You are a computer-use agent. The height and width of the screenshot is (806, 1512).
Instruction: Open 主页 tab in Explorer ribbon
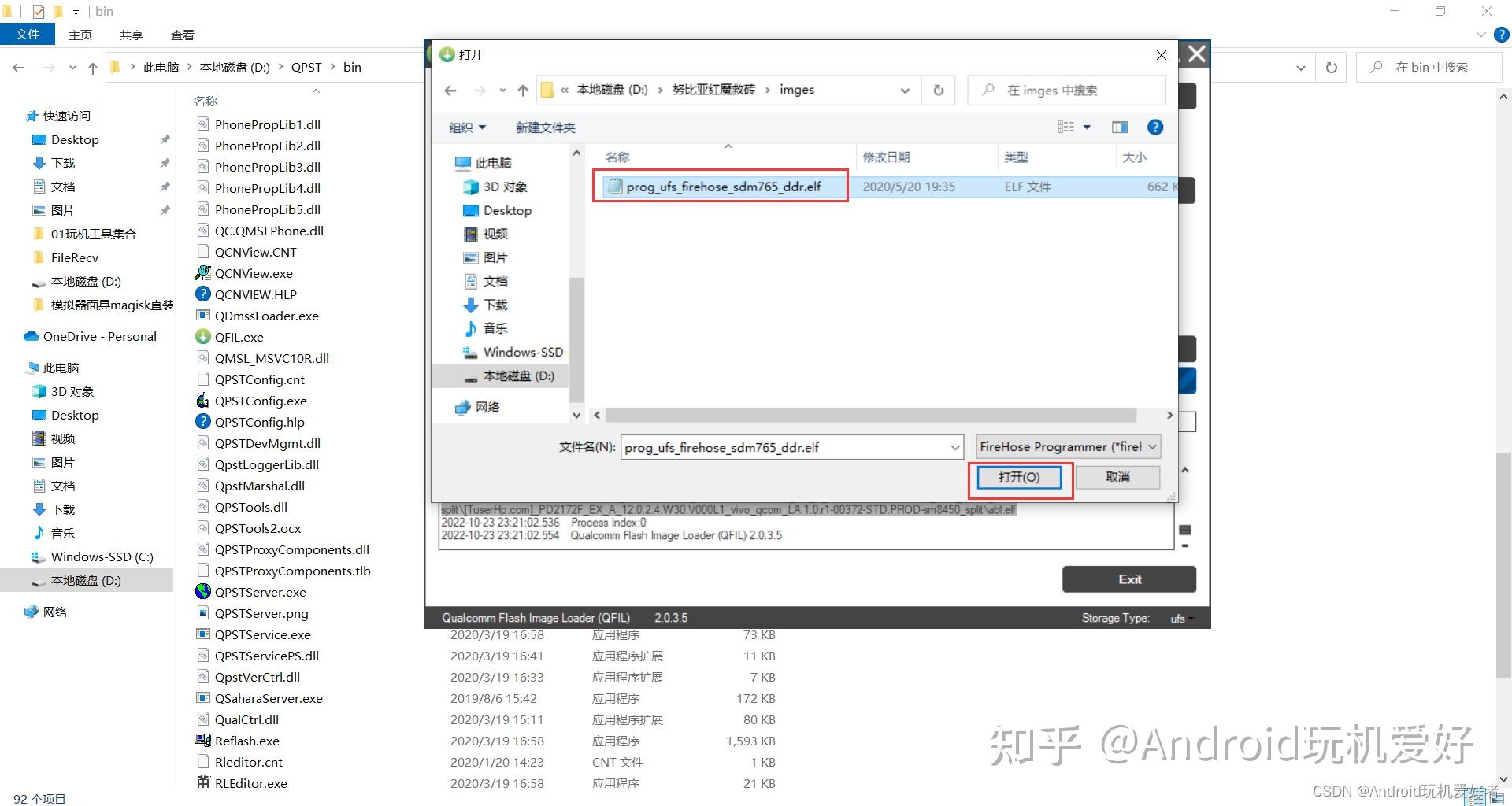click(80, 35)
